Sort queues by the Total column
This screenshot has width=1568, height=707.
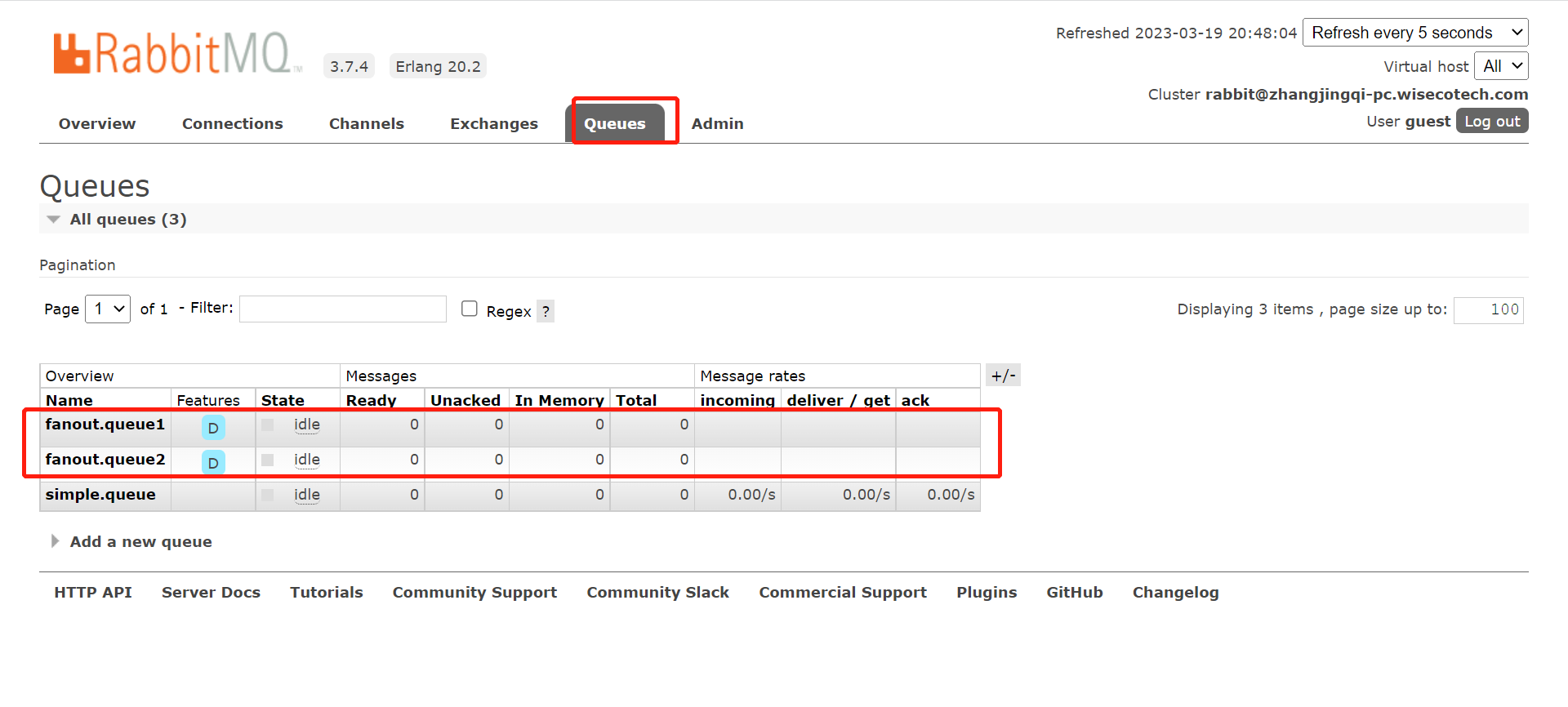pos(636,400)
